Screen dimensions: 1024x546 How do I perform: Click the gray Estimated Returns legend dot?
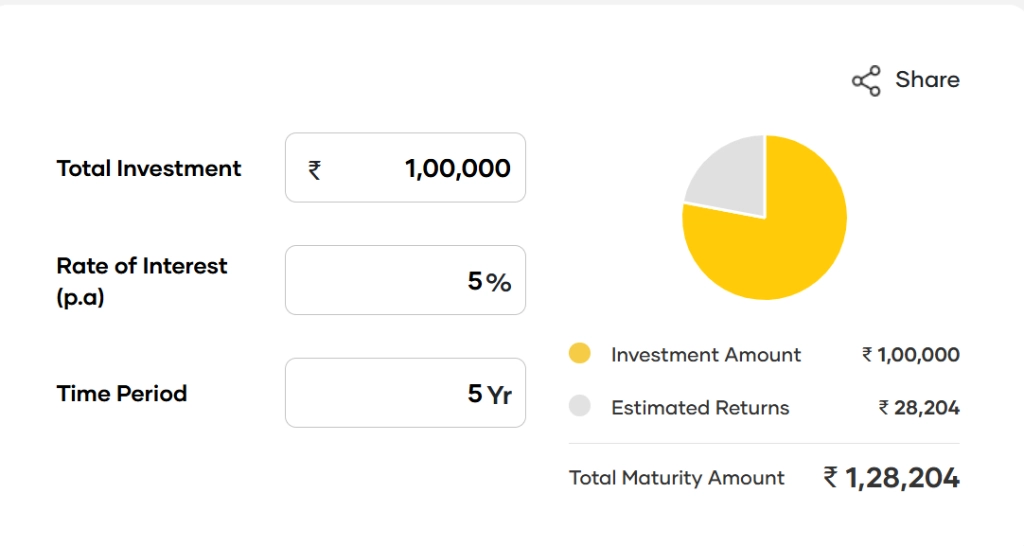[x=579, y=407]
